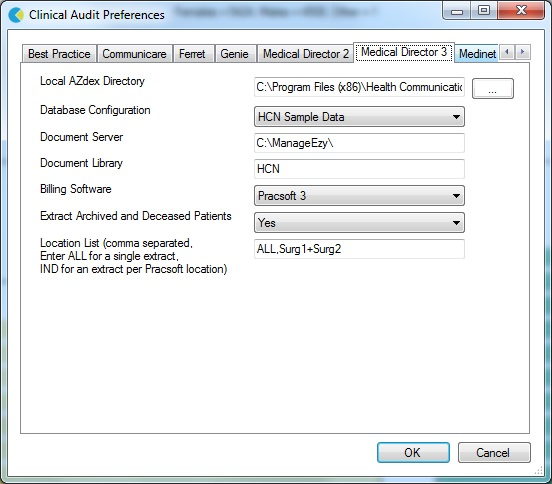This screenshot has width=552, height=484.
Task: Open the Ferret tab
Action: (x=192, y=54)
